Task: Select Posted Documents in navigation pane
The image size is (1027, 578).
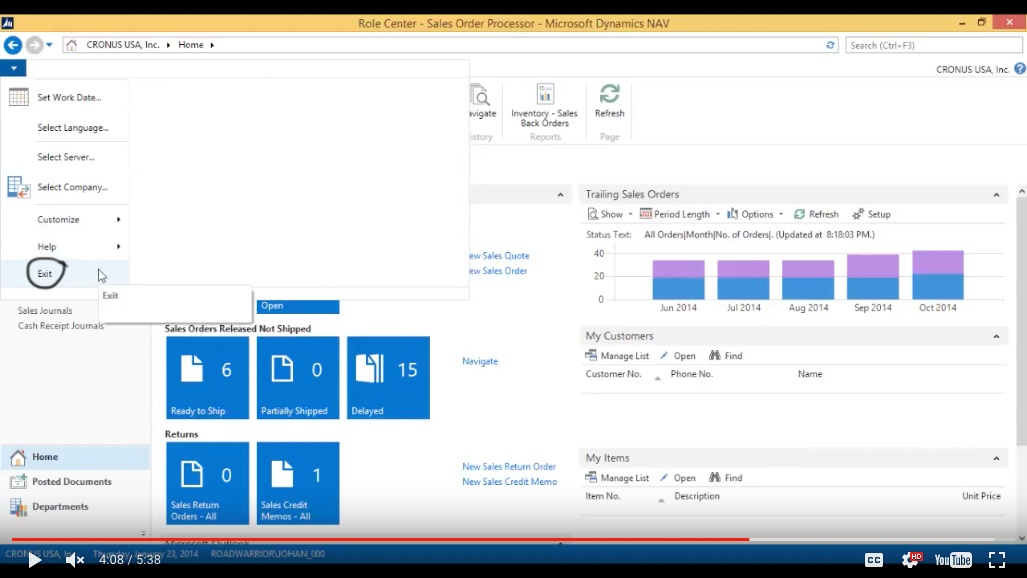Action: tap(75, 482)
